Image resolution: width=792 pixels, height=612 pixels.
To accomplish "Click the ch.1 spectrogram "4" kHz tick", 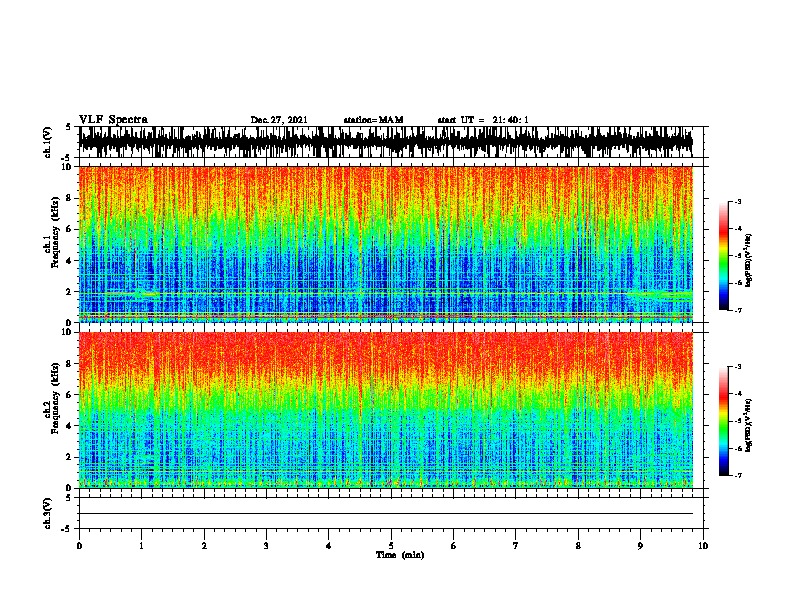I will click(70, 261).
